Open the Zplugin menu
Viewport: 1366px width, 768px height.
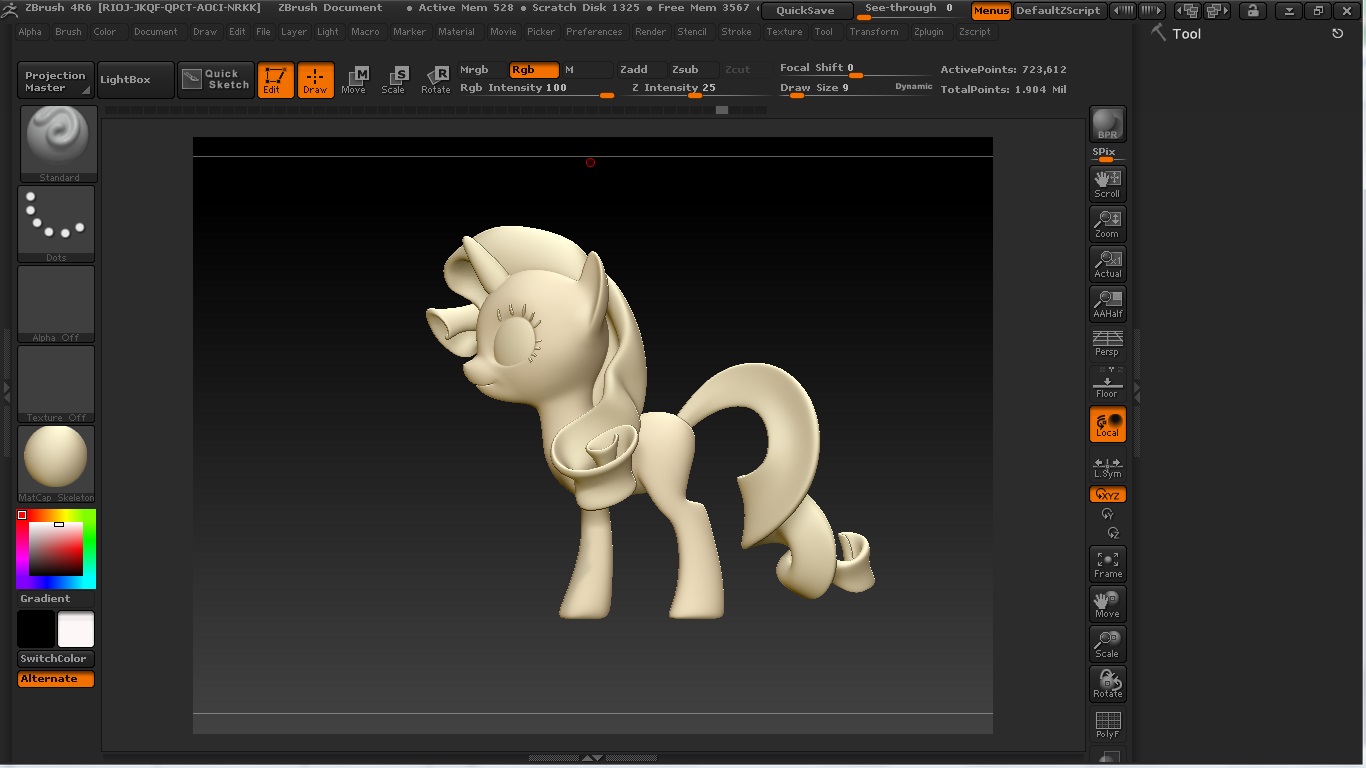(929, 32)
